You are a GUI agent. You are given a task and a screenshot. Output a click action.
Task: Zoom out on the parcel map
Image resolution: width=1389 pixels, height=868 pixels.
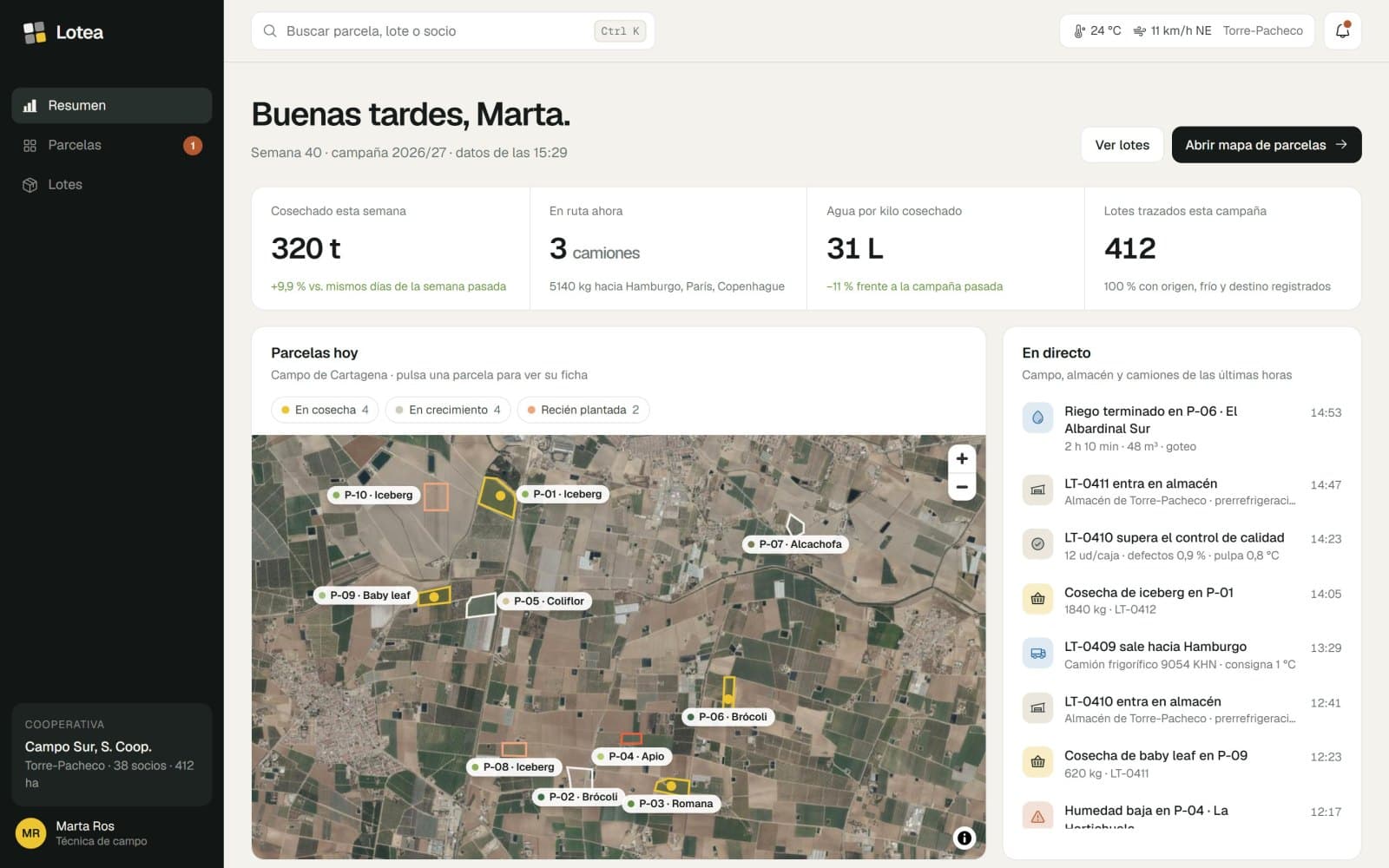tap(962, 487)
